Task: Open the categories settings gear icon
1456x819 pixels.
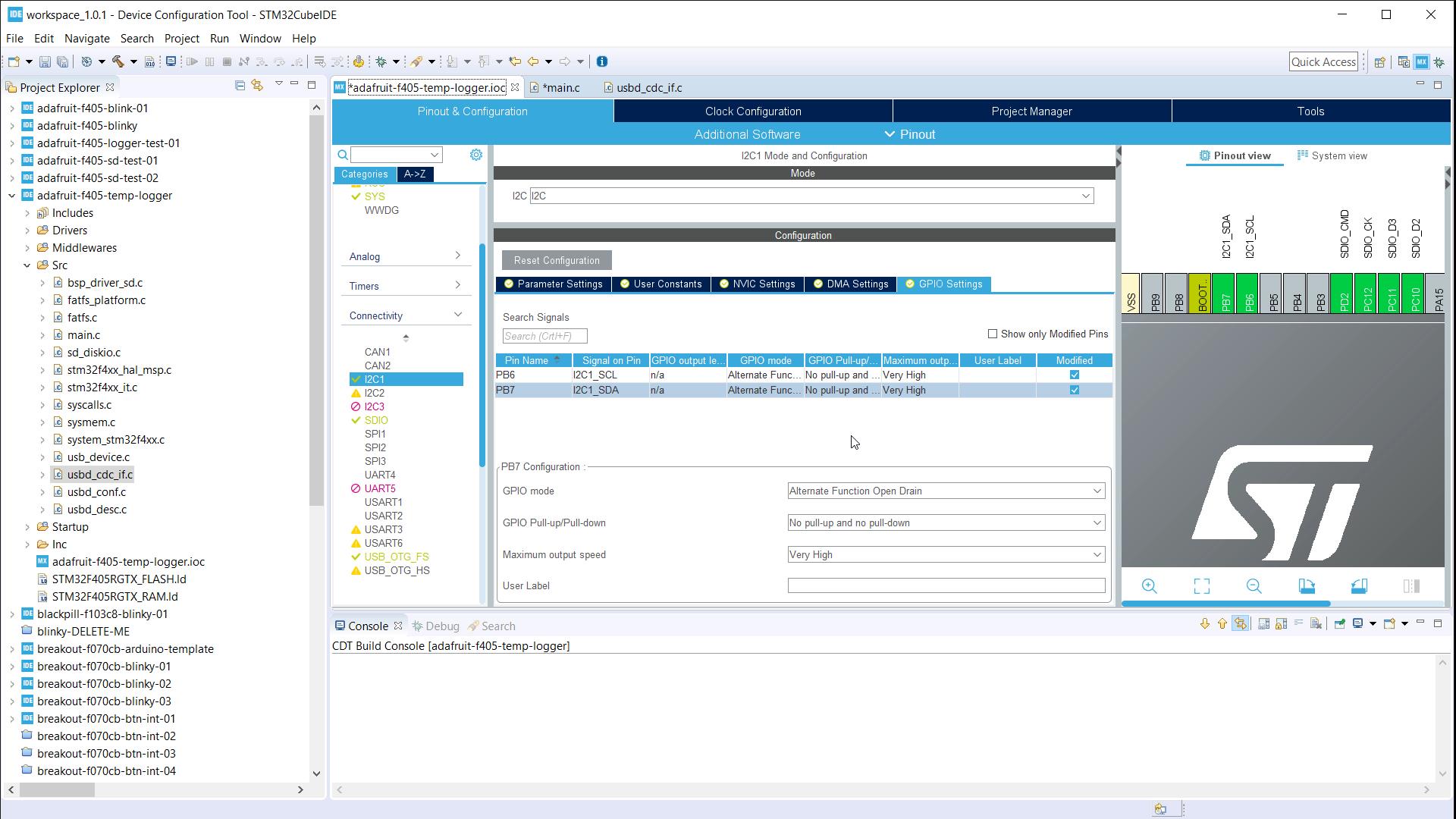Action: (475, 155)
